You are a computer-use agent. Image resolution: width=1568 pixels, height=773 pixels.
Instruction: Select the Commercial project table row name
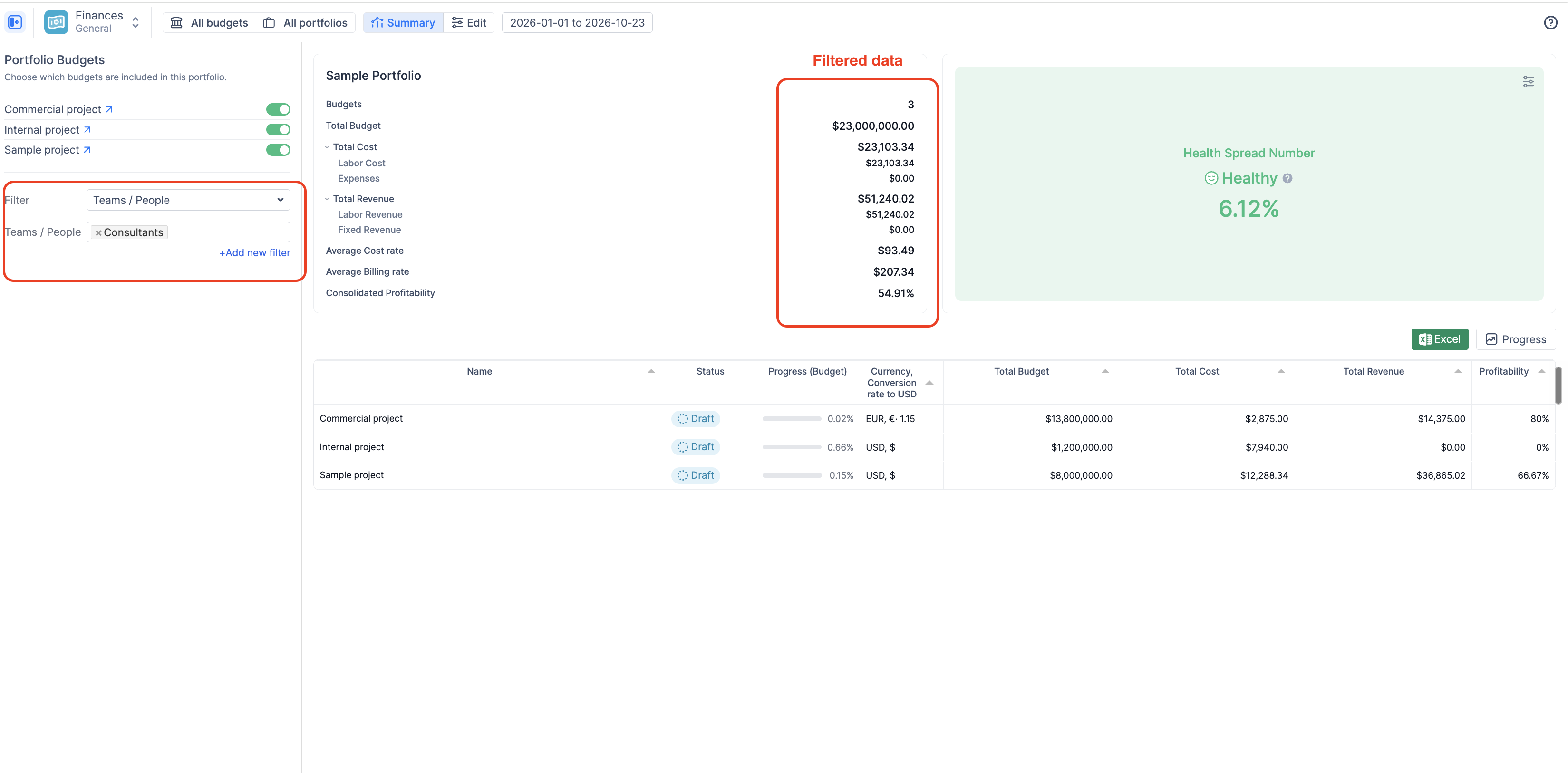(x=361, y=419)
